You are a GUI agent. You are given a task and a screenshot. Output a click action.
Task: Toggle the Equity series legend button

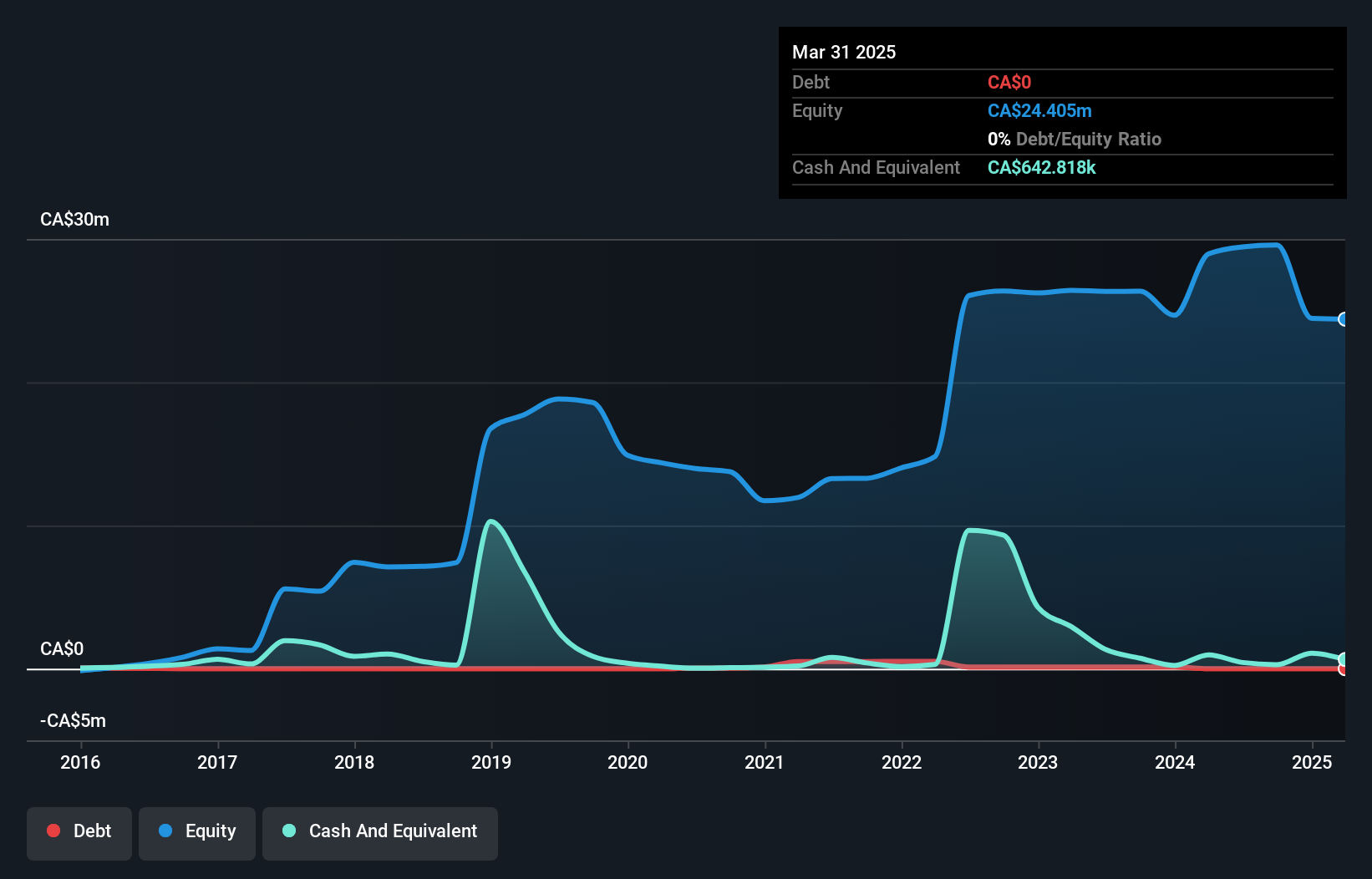pos(197,833)
